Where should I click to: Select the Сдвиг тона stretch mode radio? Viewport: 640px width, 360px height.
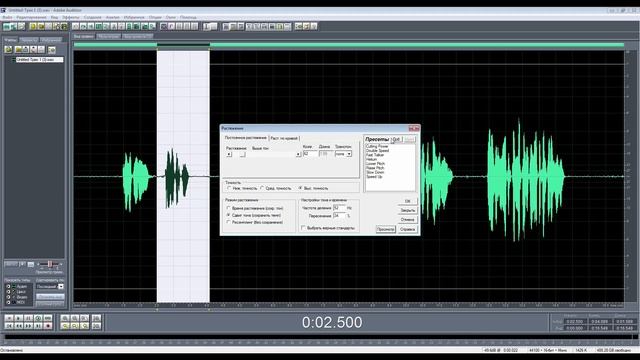point(229,215)
